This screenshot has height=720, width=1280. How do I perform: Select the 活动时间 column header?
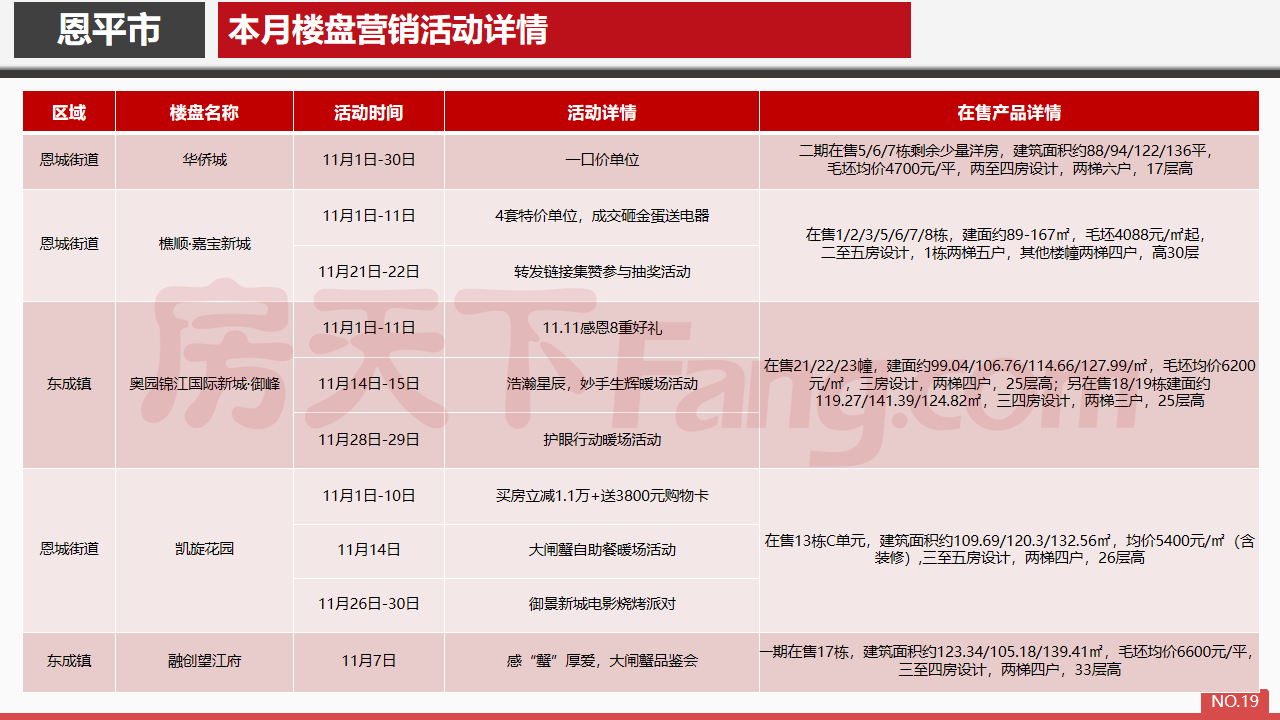(x=368, y=112)
